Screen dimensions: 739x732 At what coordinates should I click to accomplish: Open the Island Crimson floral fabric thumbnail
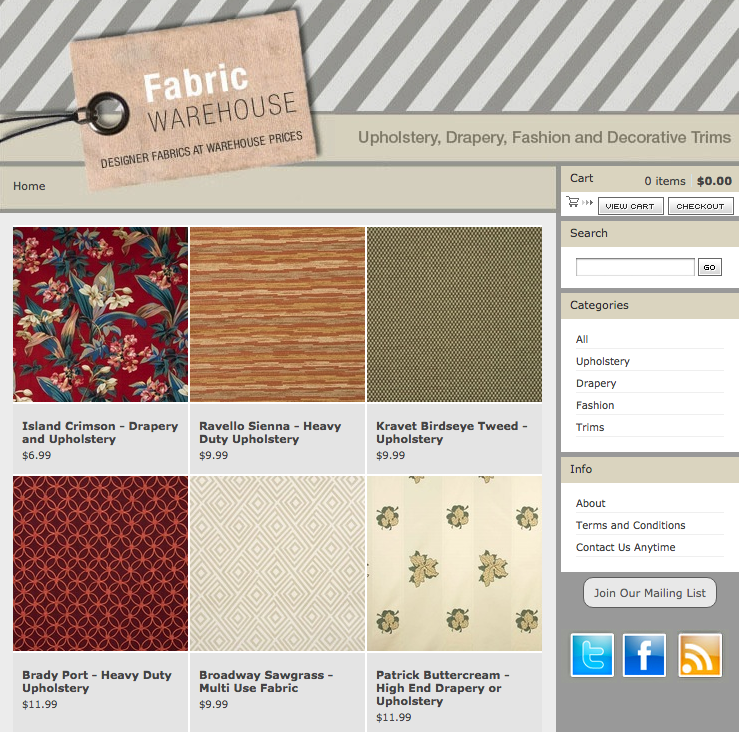click(x=100, y=314)
